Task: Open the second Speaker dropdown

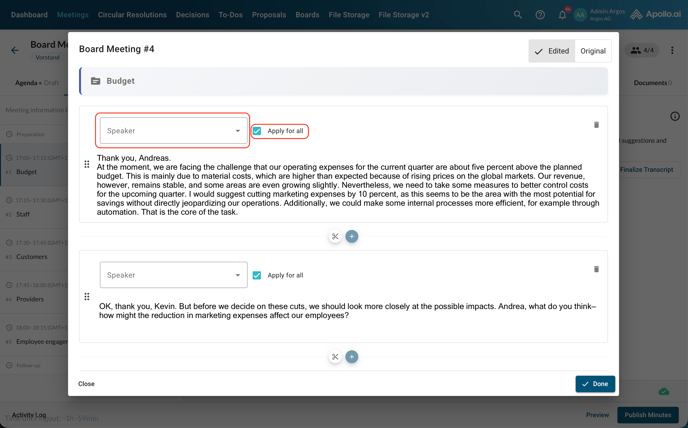Action: click(x=173, y=275)
